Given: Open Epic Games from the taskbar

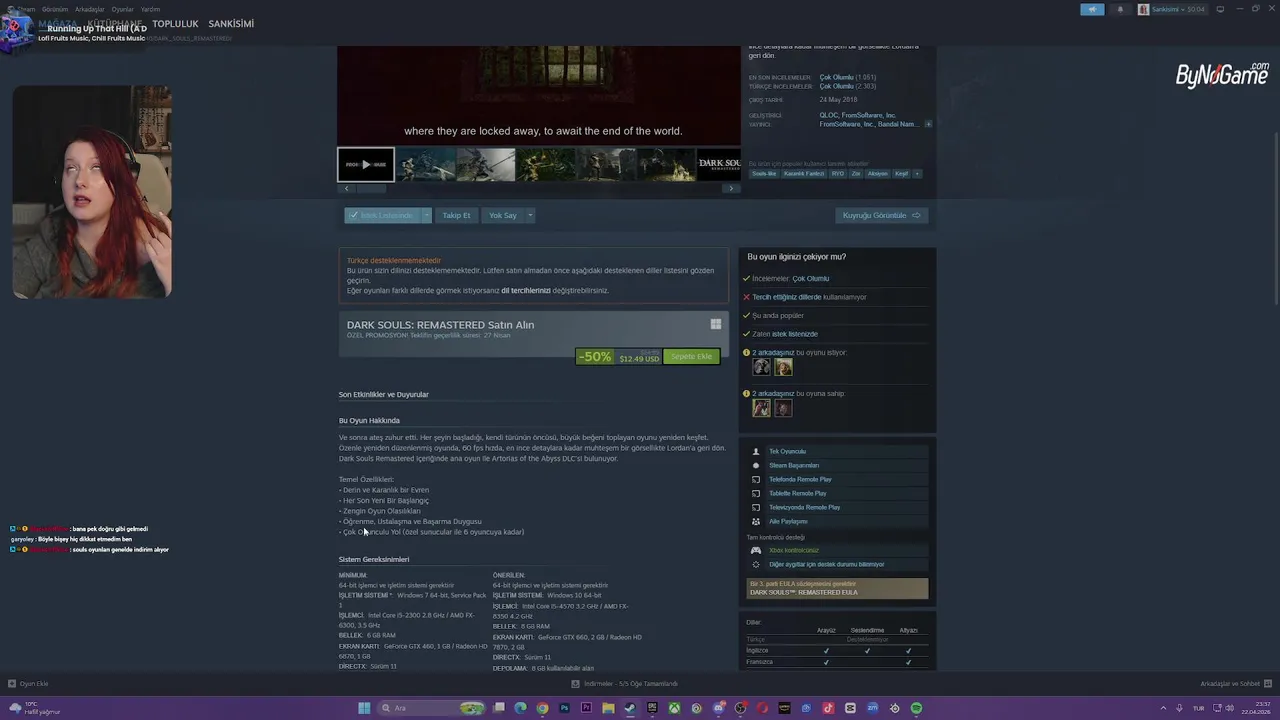Looking at the screenshot, I should click(652, 708).
